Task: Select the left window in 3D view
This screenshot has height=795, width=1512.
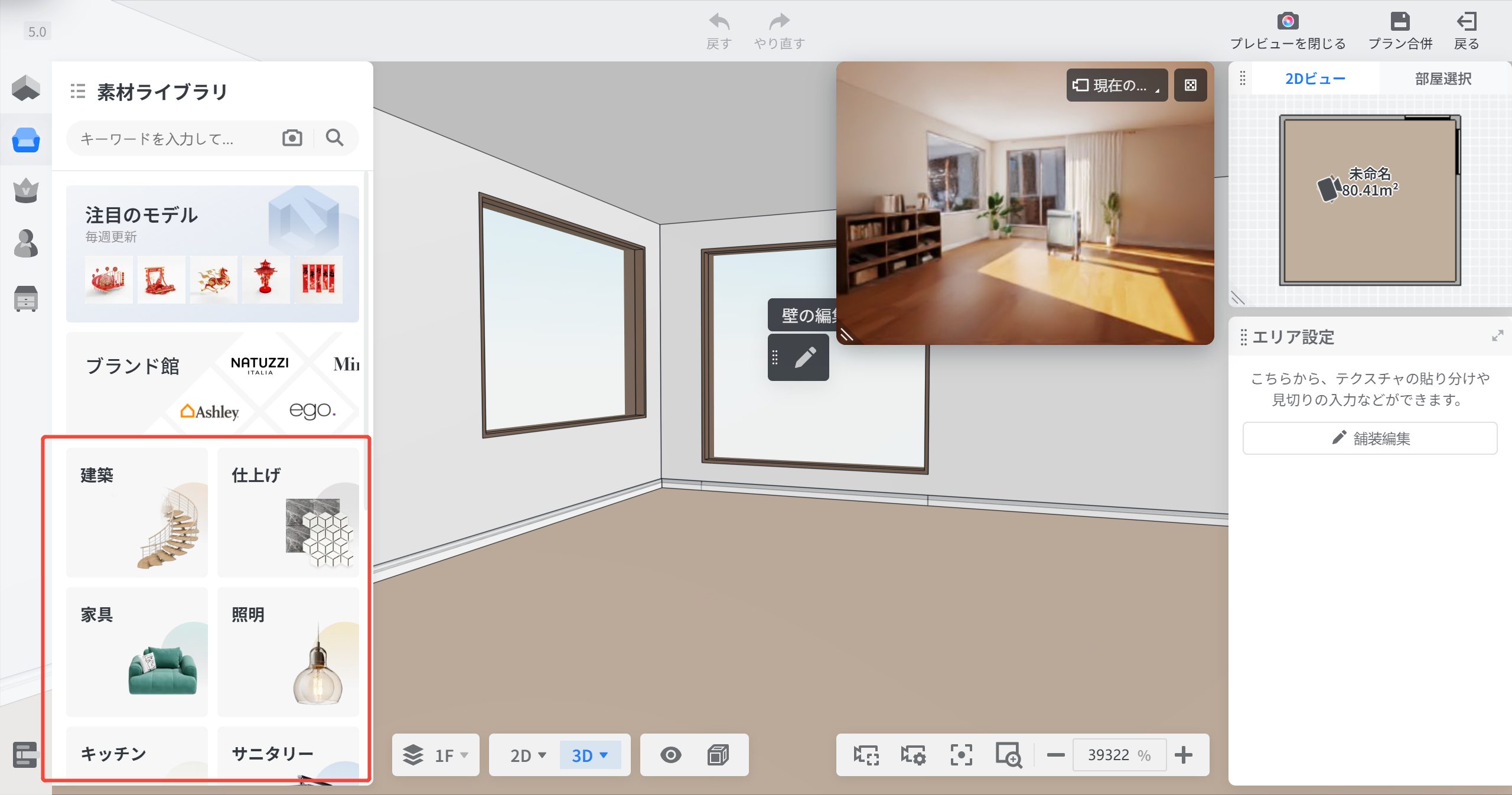Action: 563,314
